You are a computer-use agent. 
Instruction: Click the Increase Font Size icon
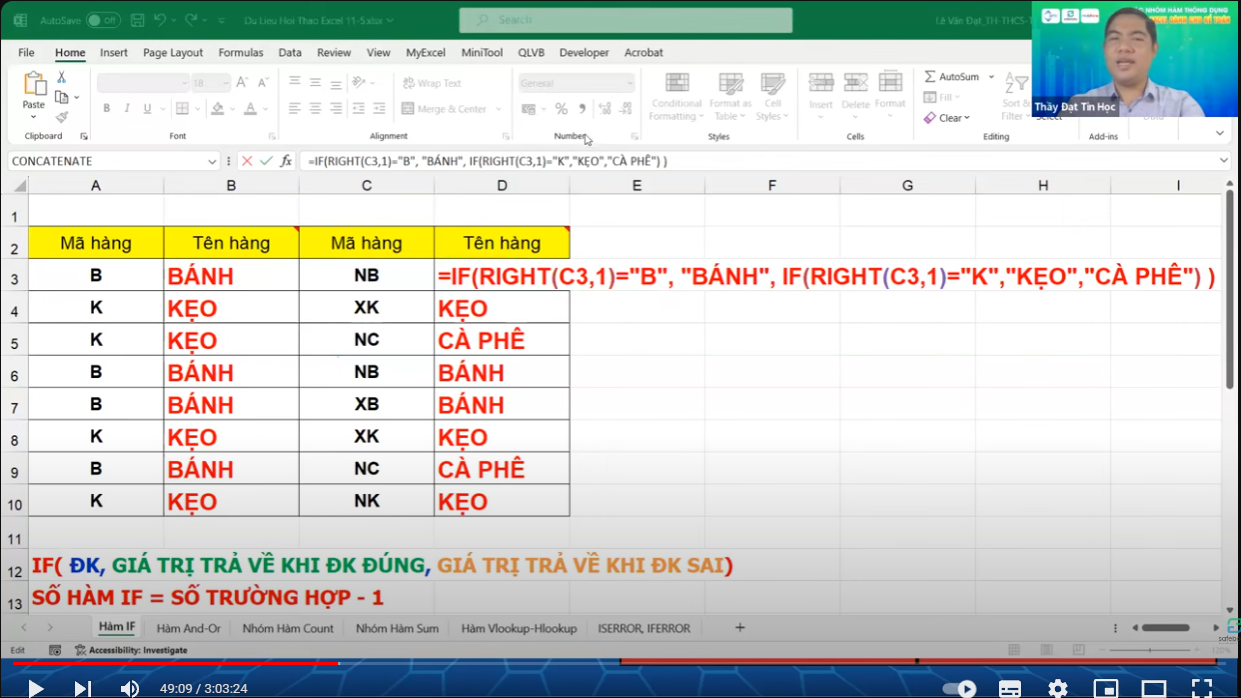coord(241,83)
